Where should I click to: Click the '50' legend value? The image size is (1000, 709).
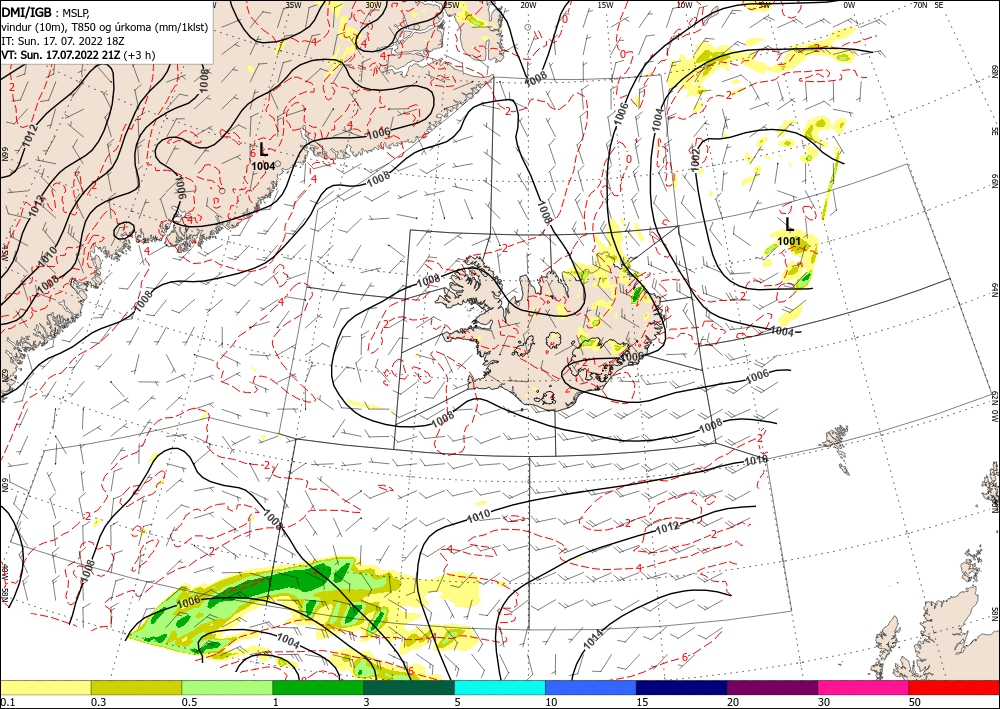pyautogui.click(x=915, y=702)
